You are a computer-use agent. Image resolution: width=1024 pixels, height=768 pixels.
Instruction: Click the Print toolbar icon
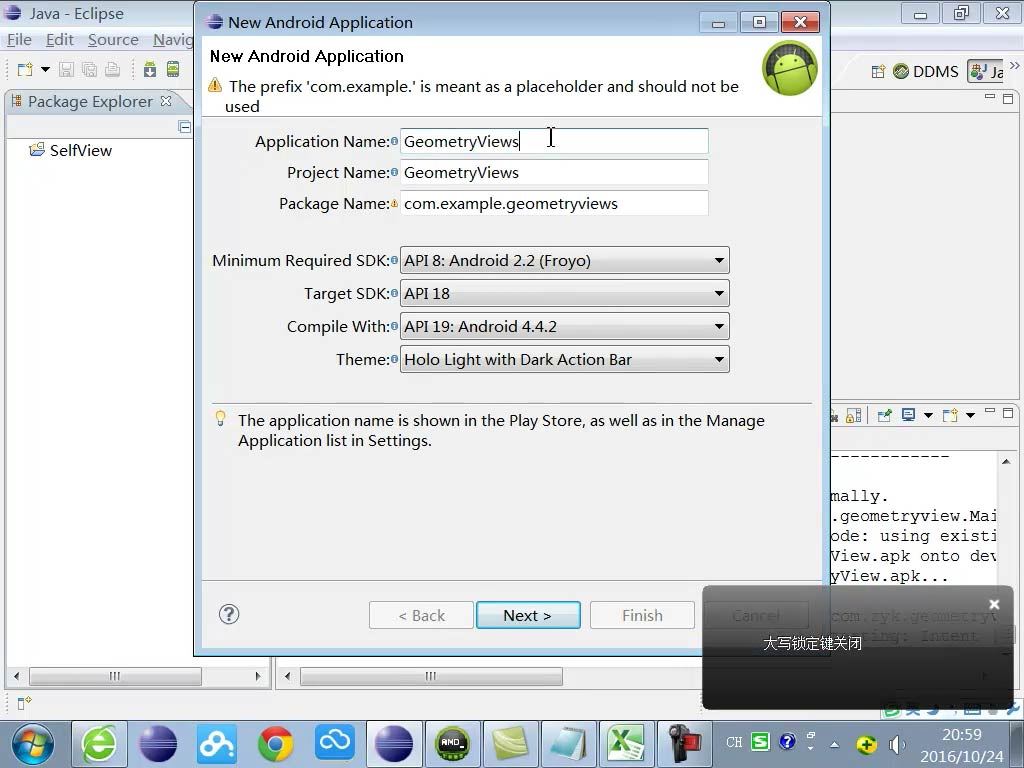[112, 69]
